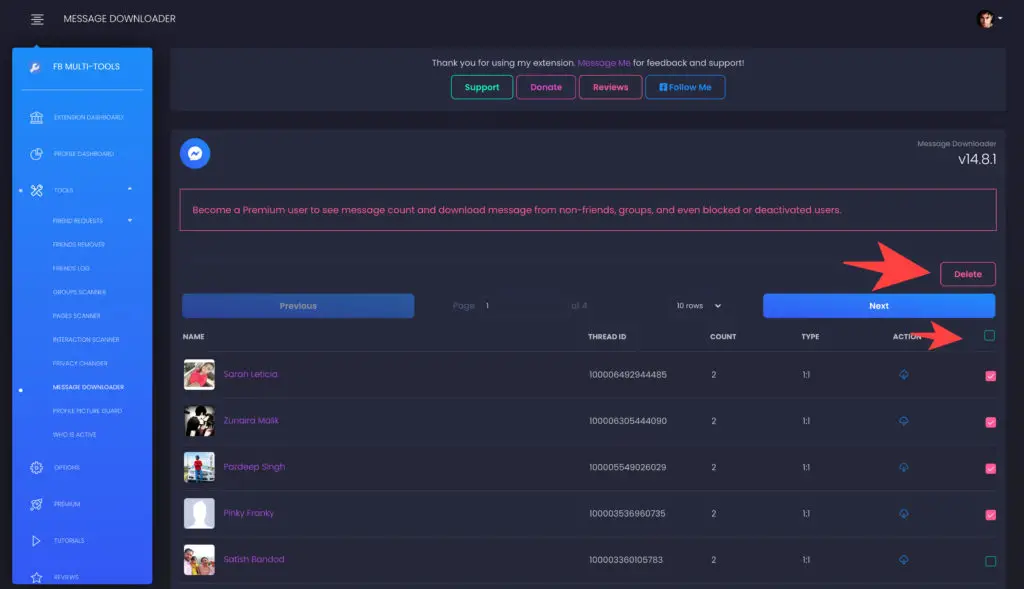
Task: Open Satish Bandod's profile link
Action: click(254, 560)
